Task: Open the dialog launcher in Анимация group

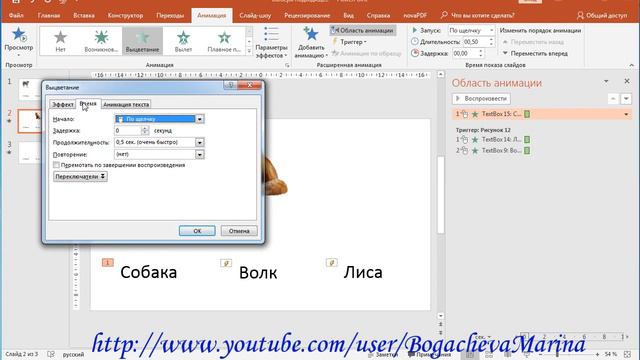Action: coord(287,65)
